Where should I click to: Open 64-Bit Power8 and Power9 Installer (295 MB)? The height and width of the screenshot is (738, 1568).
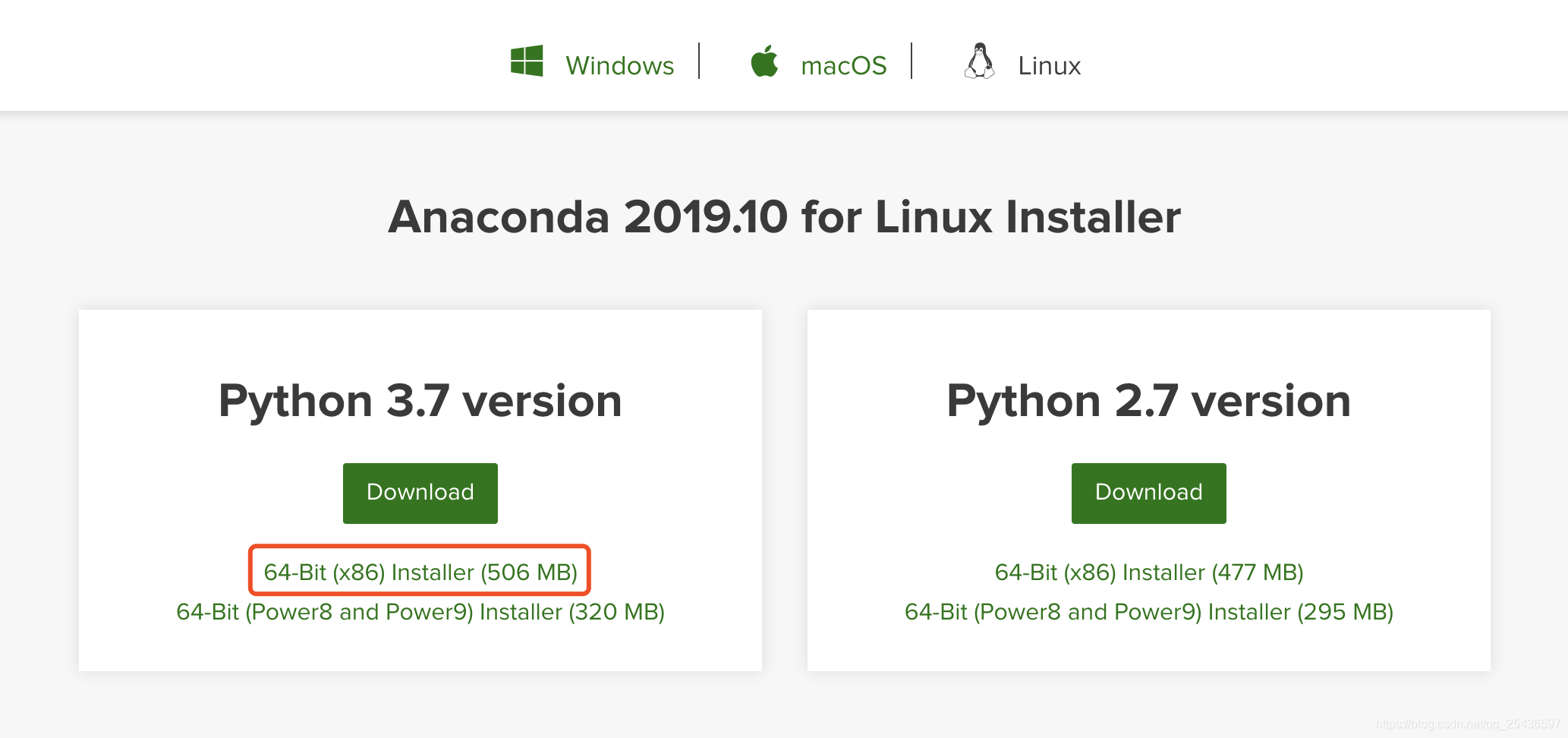click(1149, 612)
